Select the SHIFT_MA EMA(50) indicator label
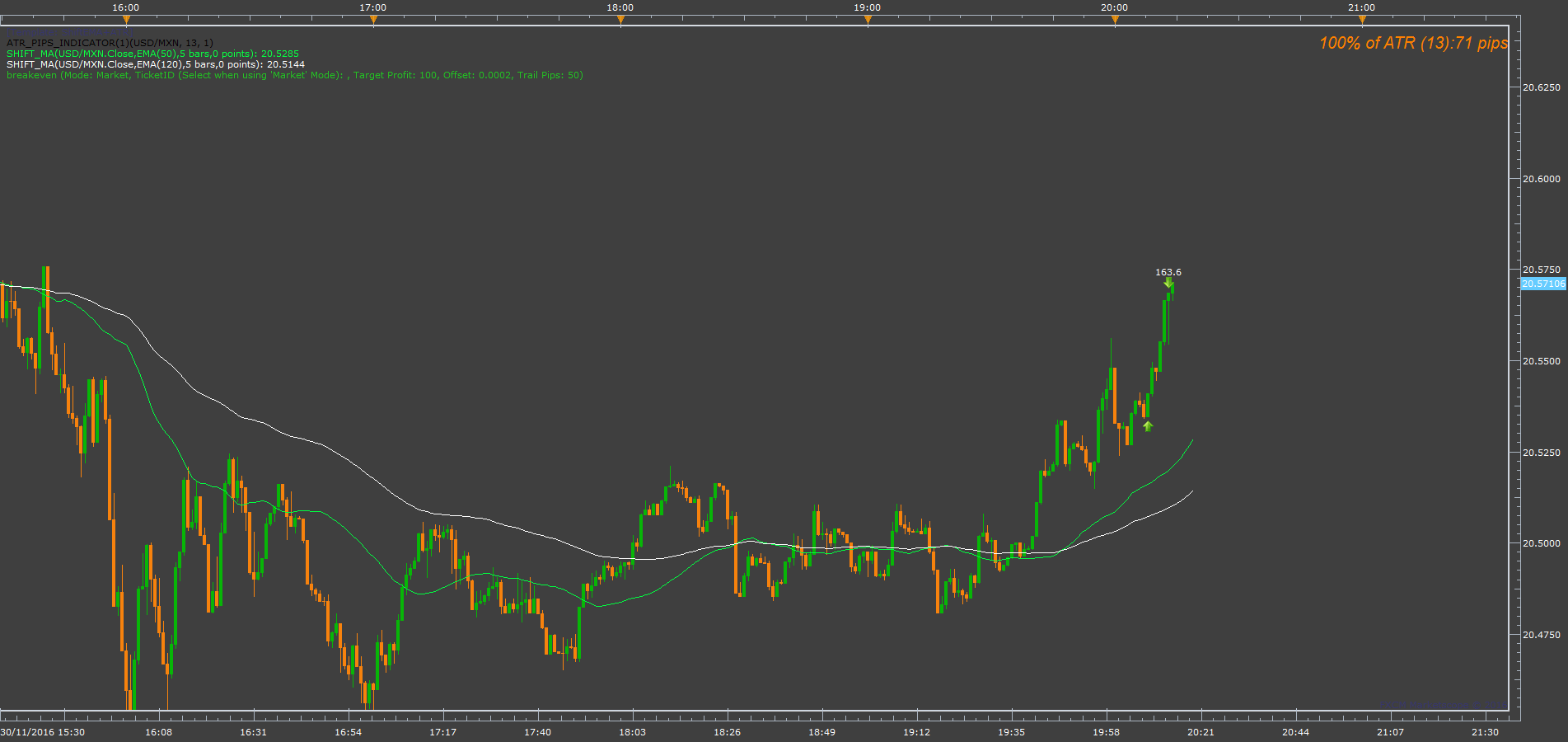This screenshot has height=742, width=1568. point(152,54)
